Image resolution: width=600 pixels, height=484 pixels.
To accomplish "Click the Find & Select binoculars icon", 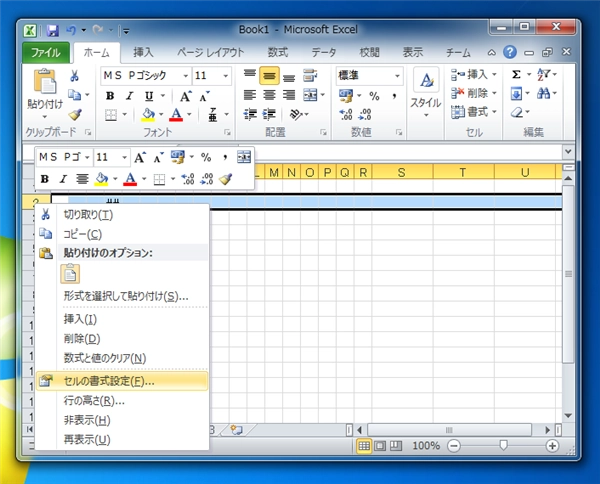I will click(543, 93).
